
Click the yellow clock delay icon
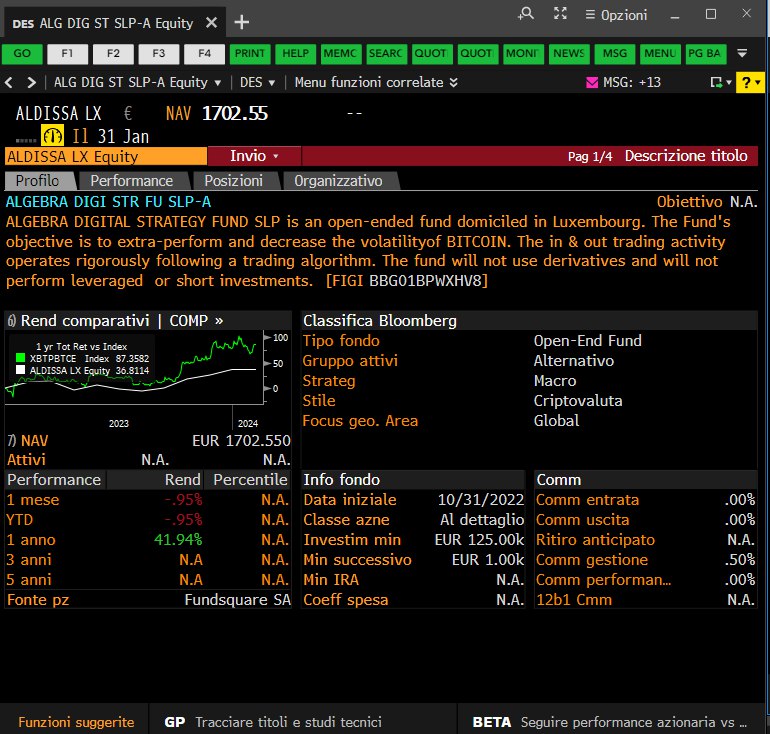[x=52, y=136]
